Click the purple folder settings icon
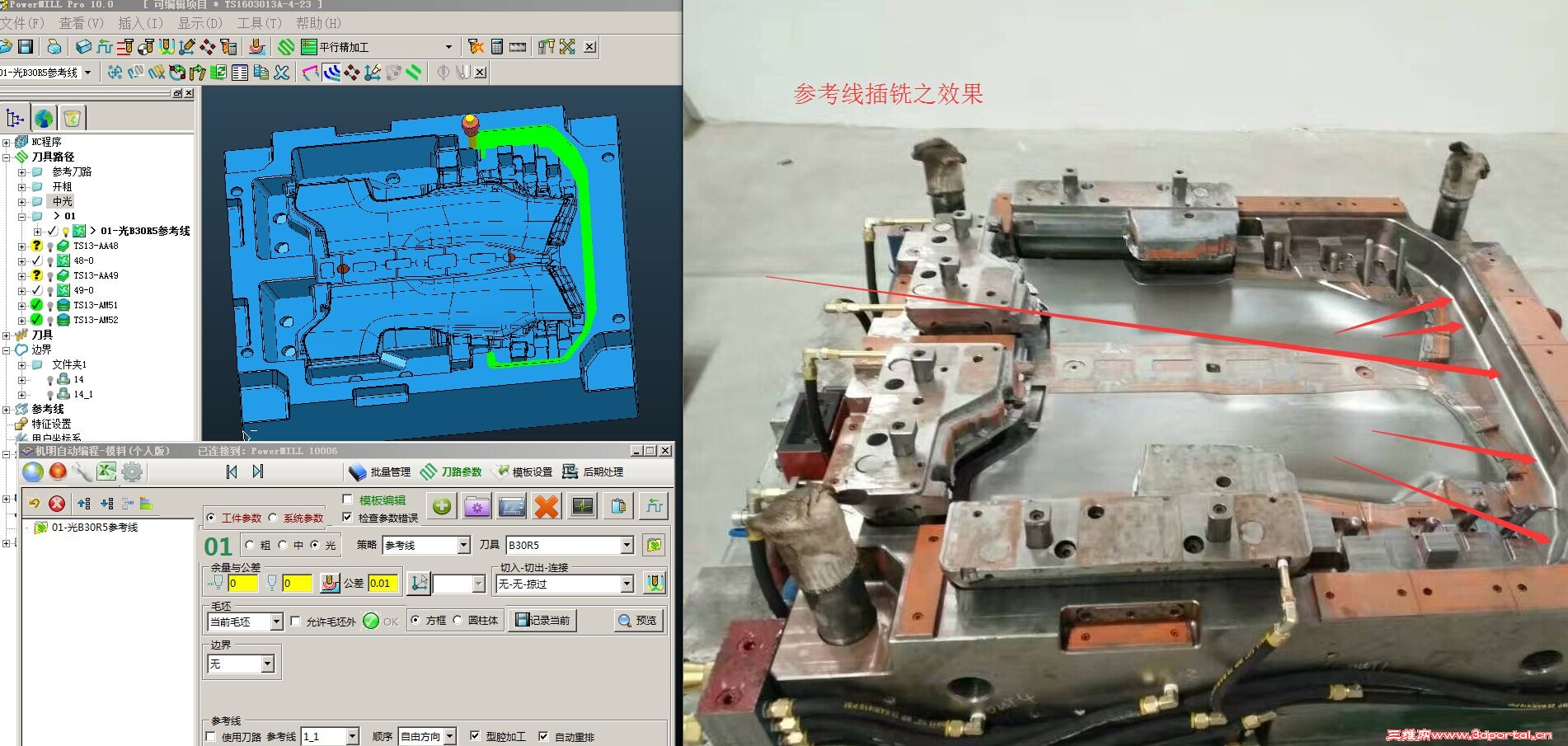 coord(477,506)
